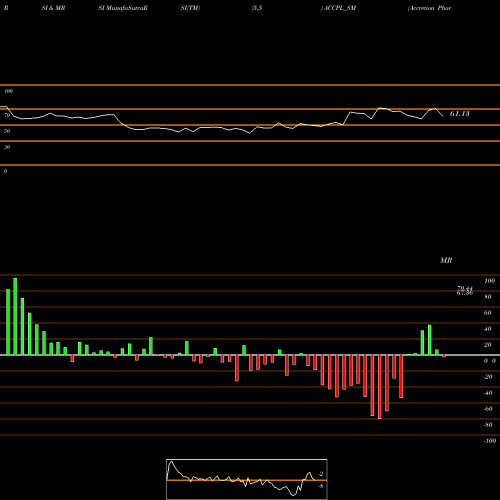Click the white RSI line's last point
This screenshot has width=500, height=500.
[443, 116]
